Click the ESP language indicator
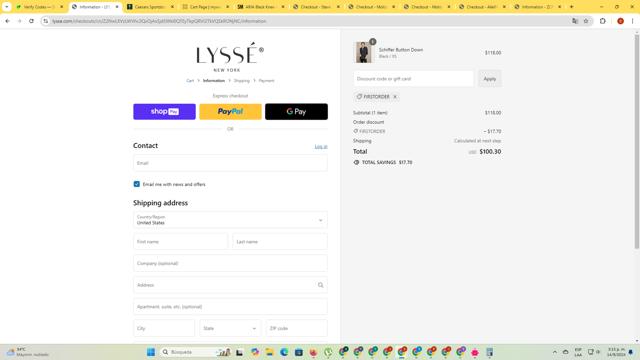This screenshot has height=360, width=640. point(578,352)
